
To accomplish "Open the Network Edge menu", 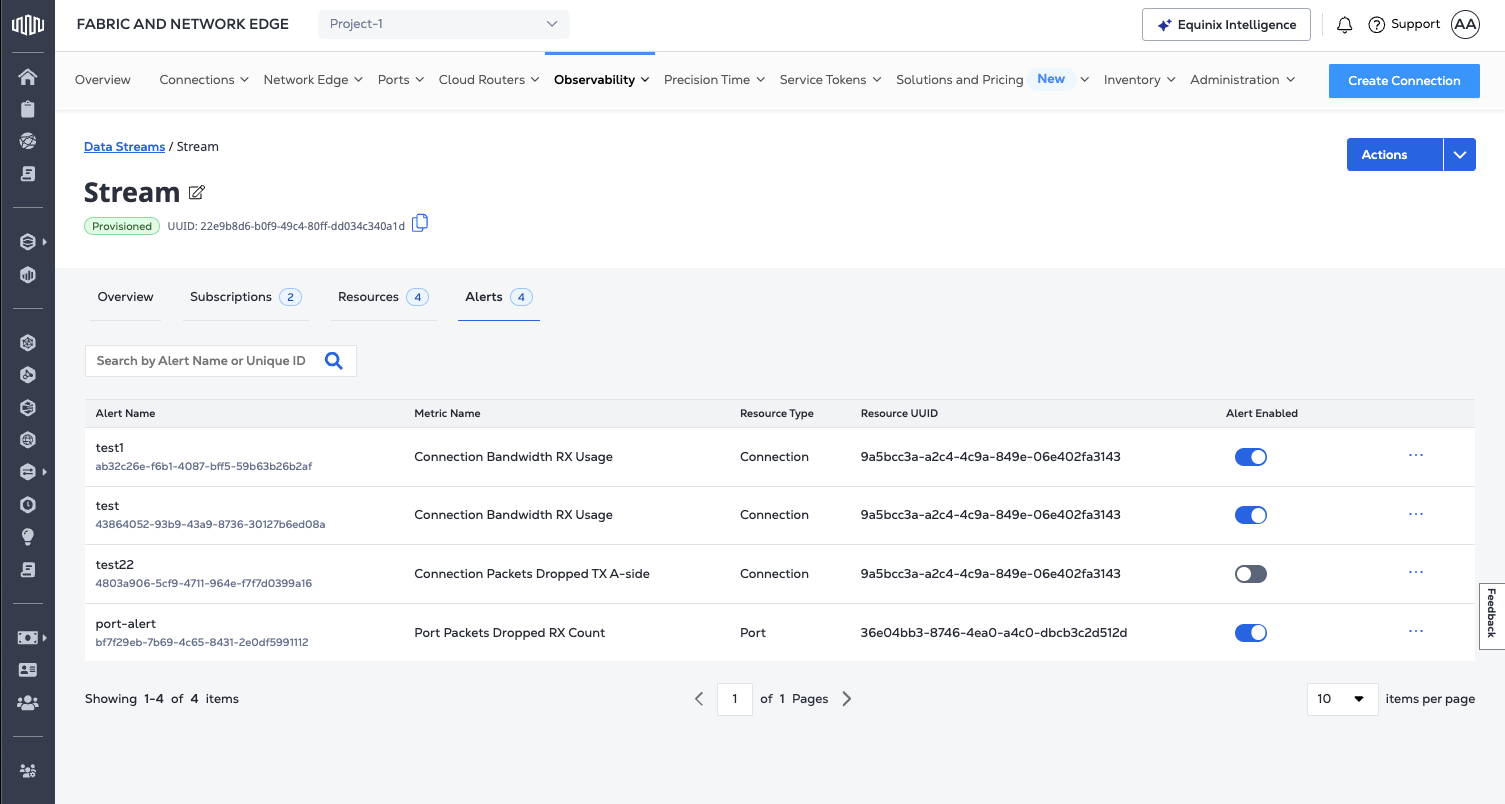I will pyautogui.click(x=313, y=80).
